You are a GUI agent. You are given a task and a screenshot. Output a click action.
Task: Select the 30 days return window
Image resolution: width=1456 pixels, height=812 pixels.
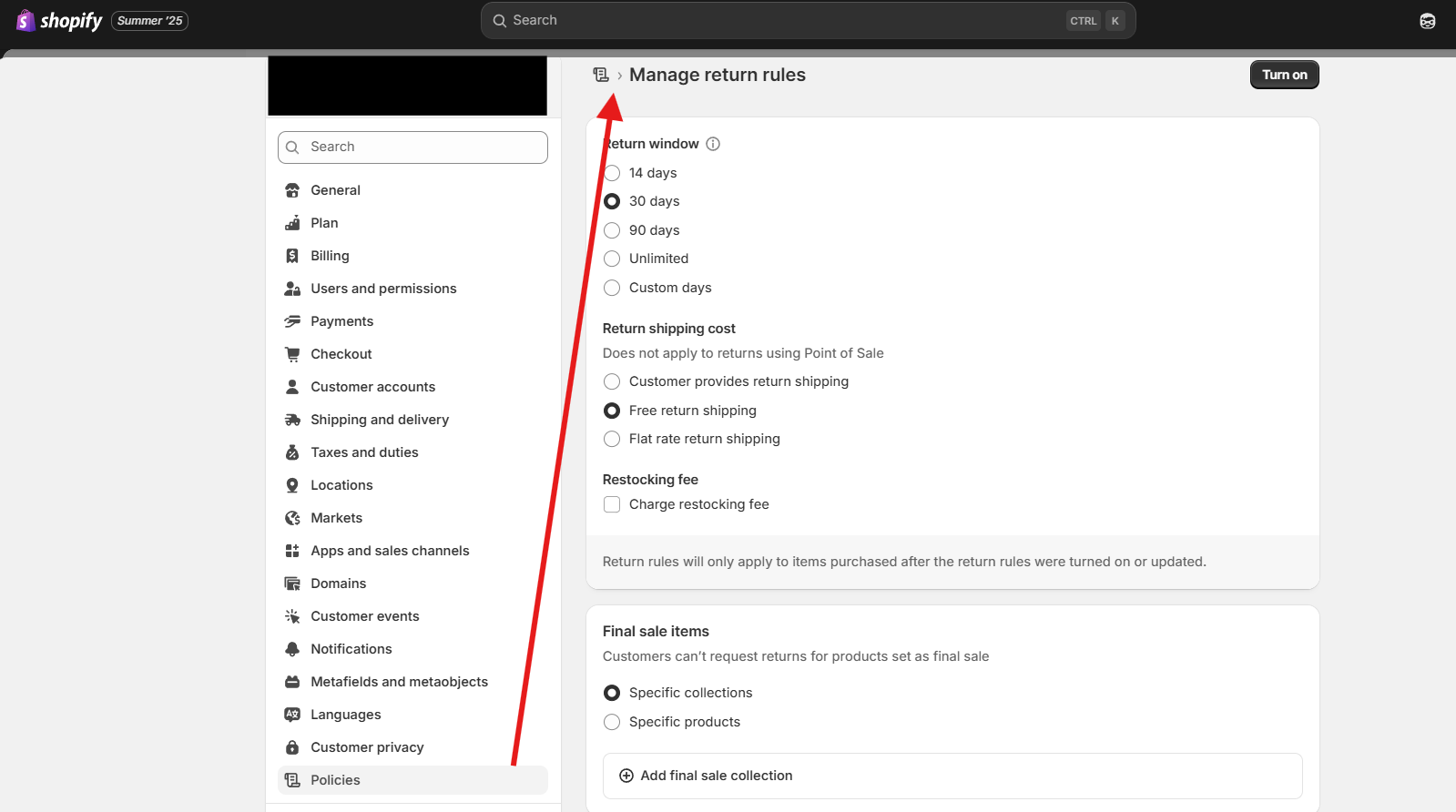pos(612,201)
